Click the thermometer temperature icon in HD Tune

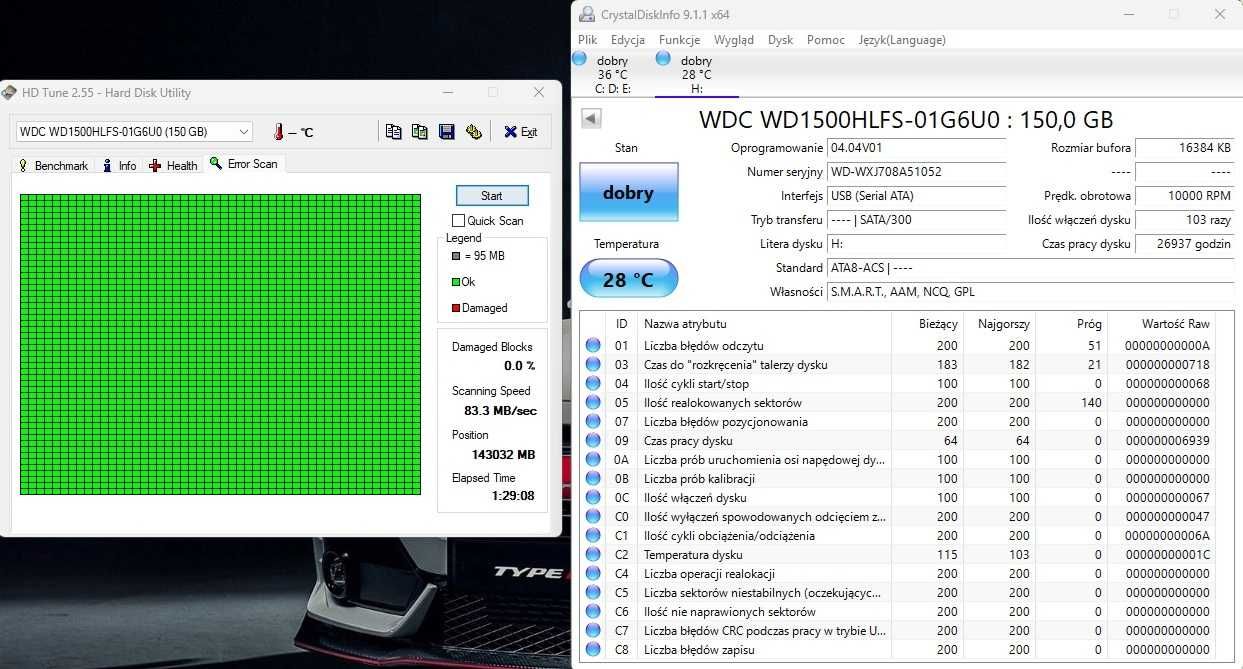tap(278, 132)
